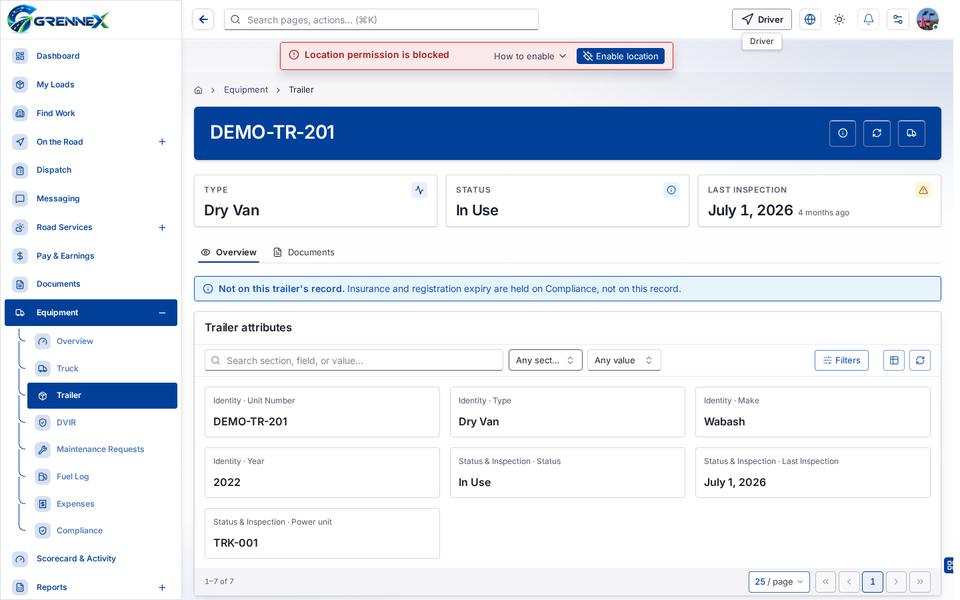Click the refresh icon in DEMO-TR-201 header

tap(877, 133)
